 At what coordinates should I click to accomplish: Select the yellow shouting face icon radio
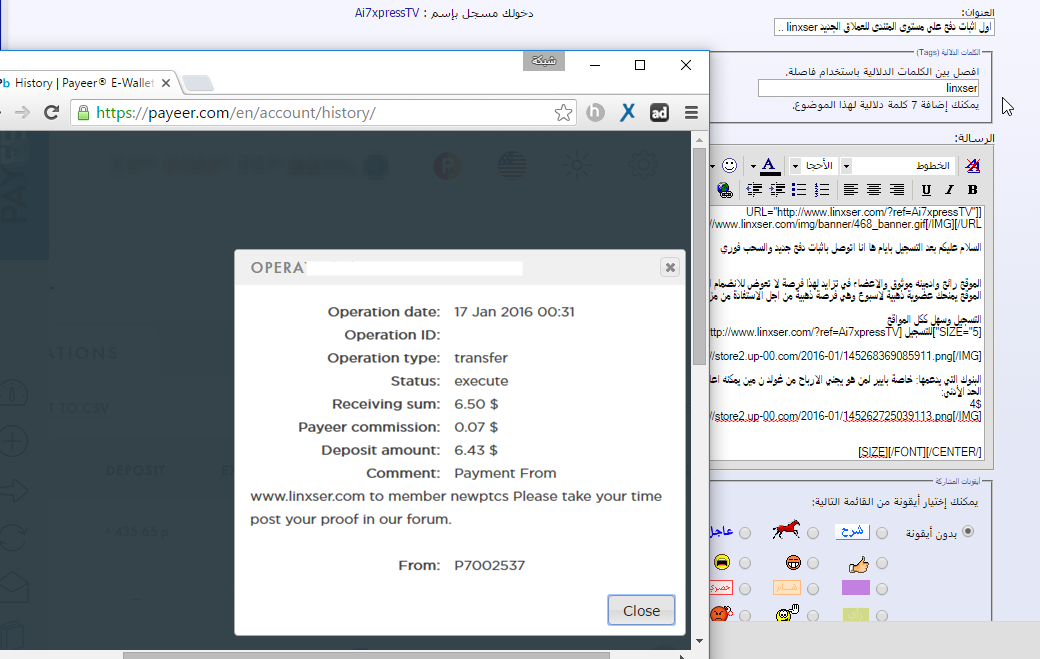pyautogui.click(x=745, y=563)
